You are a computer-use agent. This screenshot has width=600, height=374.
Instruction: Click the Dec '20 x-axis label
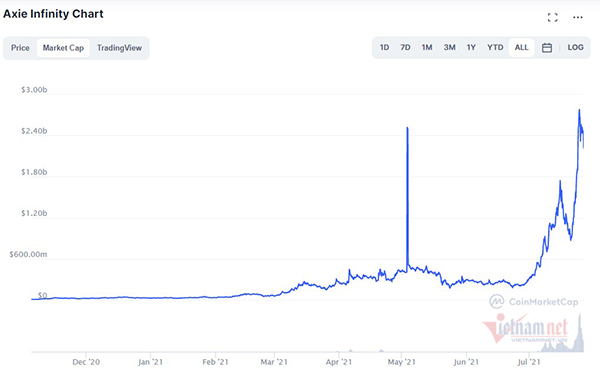pyautogui.click(x=86, y=362)
